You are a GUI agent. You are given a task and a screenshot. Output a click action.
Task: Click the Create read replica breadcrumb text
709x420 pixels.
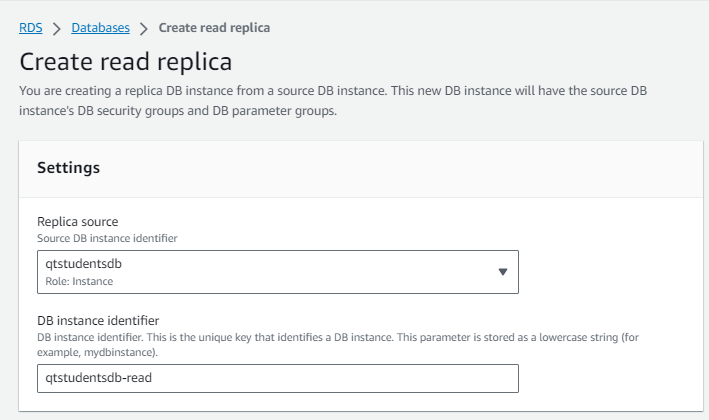214,28
